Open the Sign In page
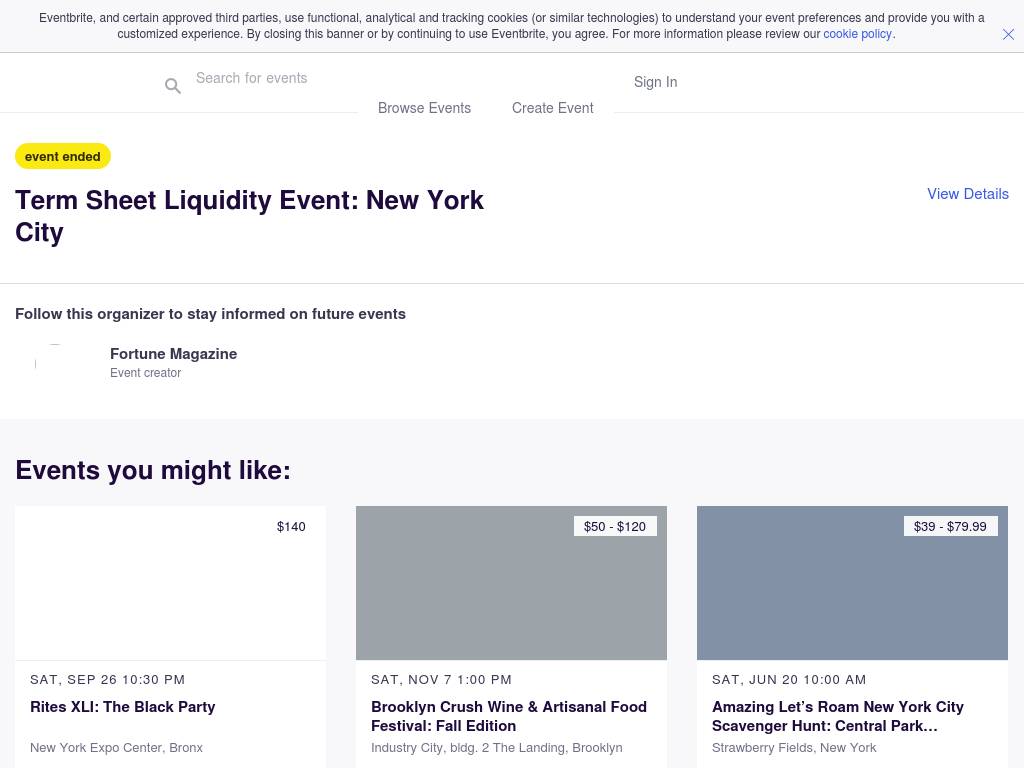Screen dimensions: 1024x768 (x=655, y=82)
